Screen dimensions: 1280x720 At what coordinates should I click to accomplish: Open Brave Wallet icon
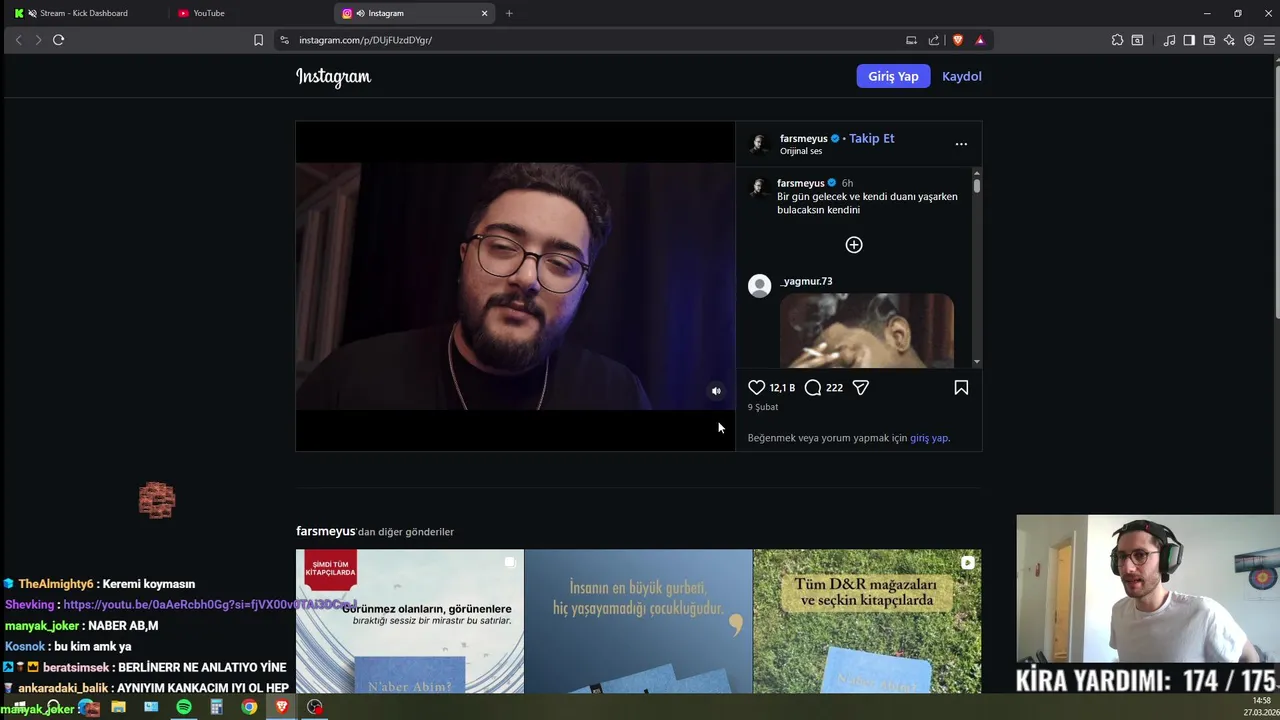tap(1209, 40)
